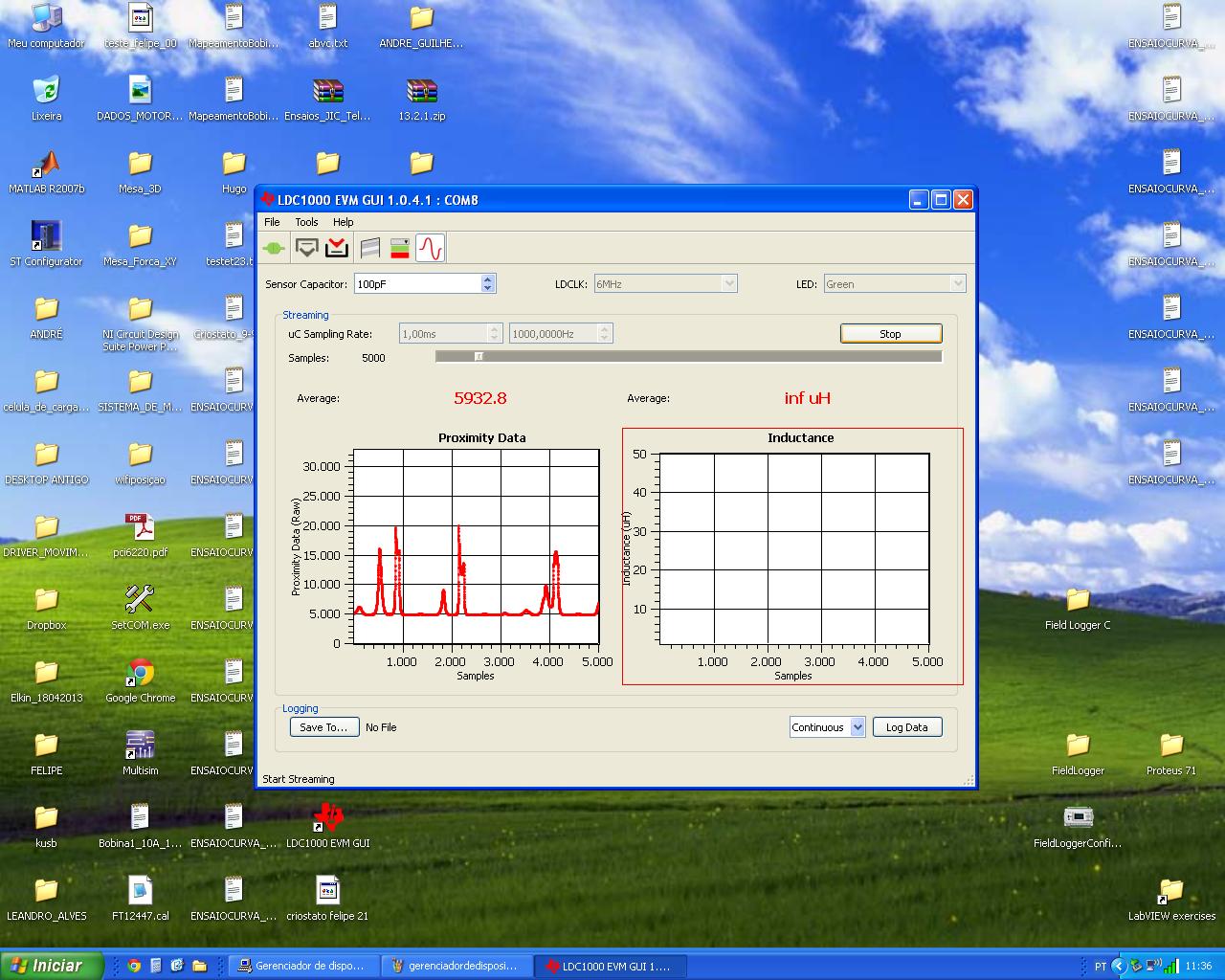
Task: Click the 13.2.1.zip archive icon
Action: [x=422, y=100]
